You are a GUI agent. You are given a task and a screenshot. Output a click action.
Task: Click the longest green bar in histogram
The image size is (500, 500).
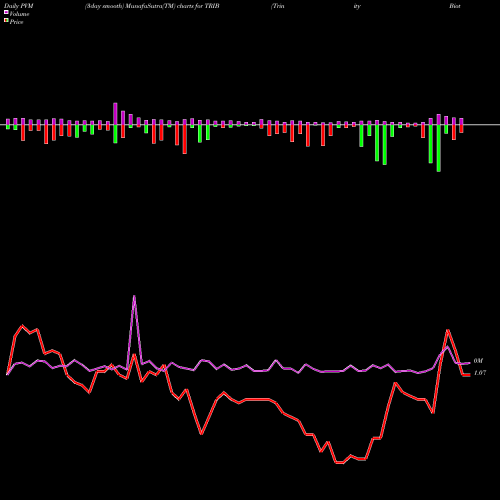coord(439,148)
